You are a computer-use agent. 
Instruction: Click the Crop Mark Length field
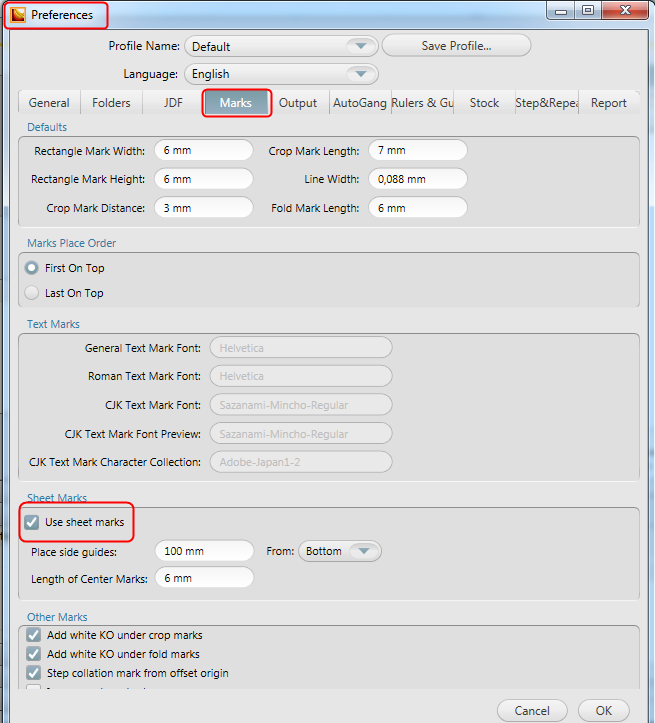pyautogui.click(x=418, y=150)
